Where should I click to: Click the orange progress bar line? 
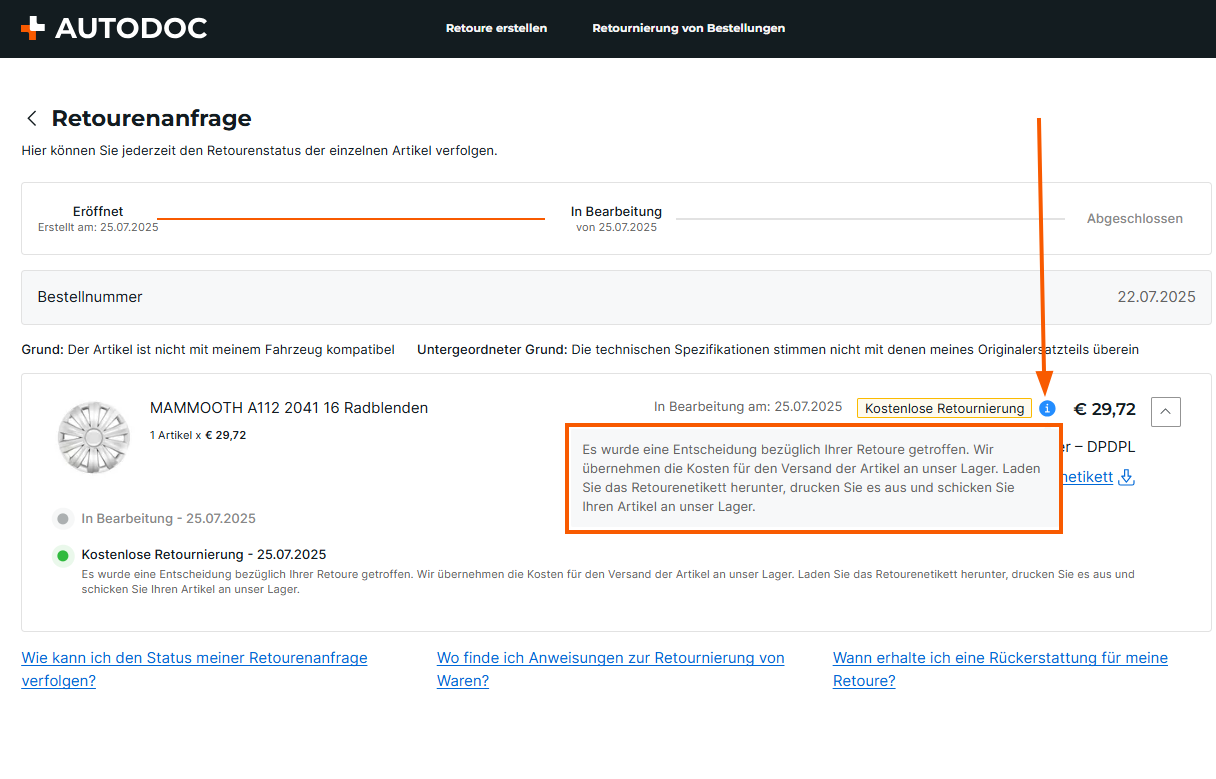point(350,218)
